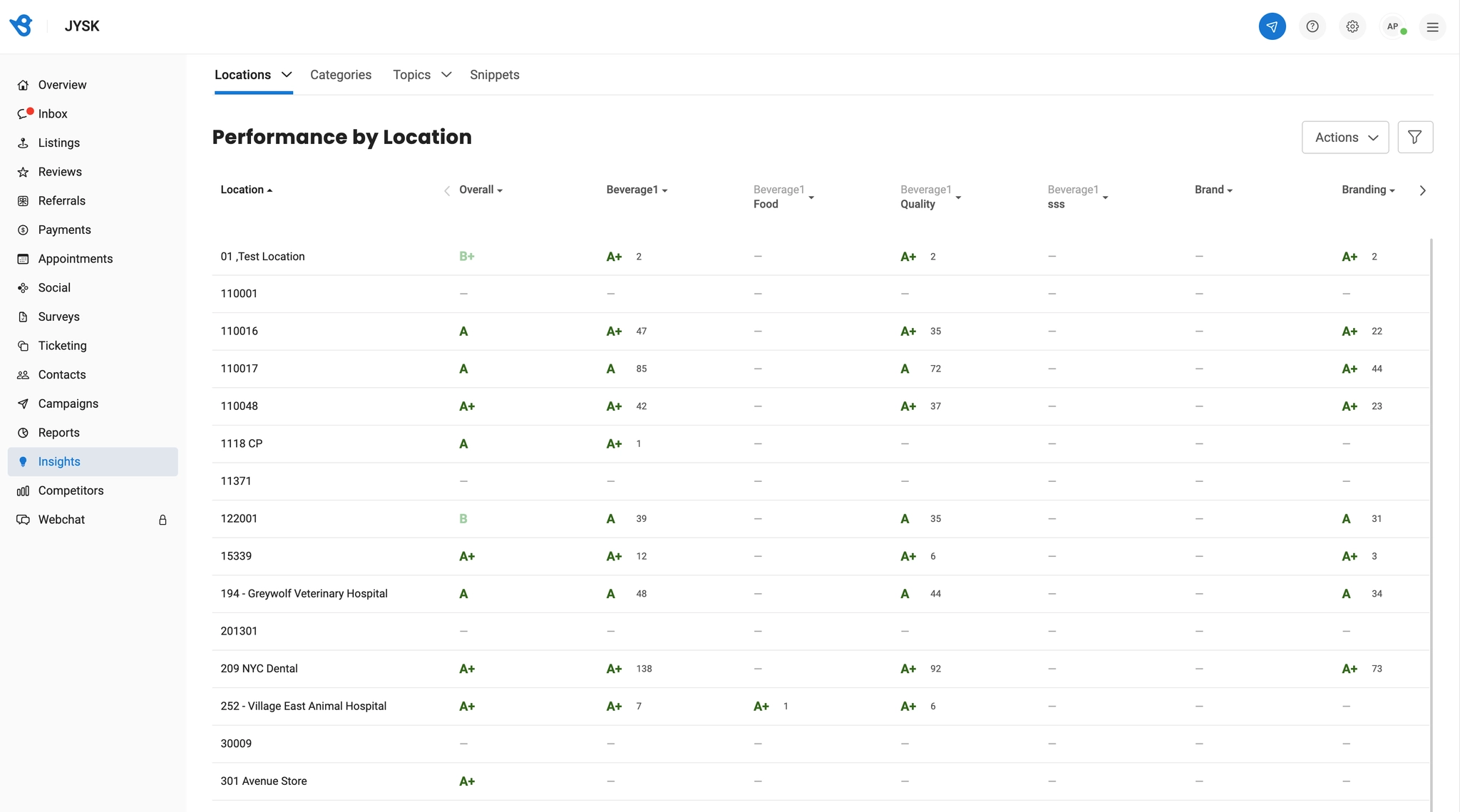Sort by the Beverage1 Quality column

(930, 197)
